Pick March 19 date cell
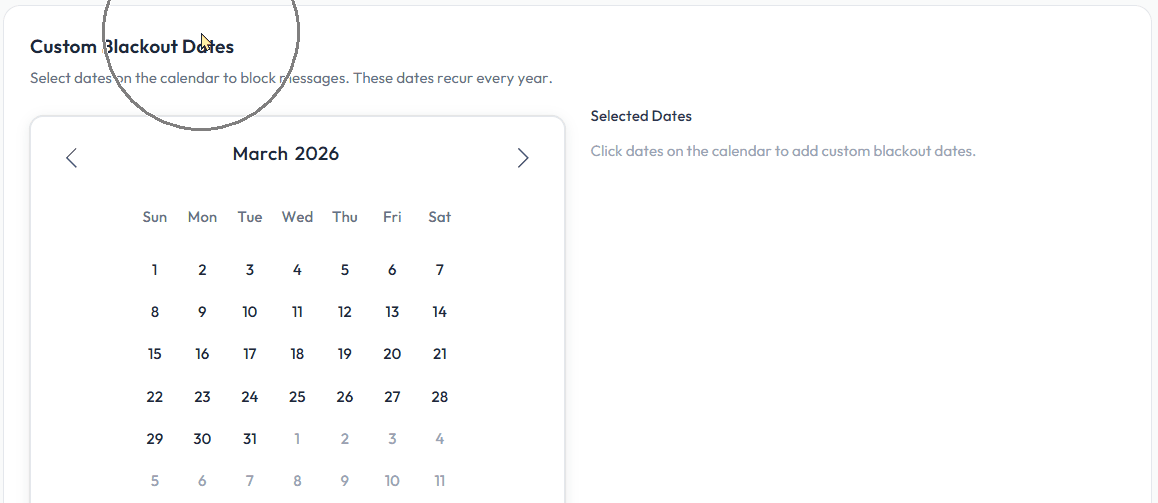Viewport: 1158px width, 503px height. pos(345,354)
